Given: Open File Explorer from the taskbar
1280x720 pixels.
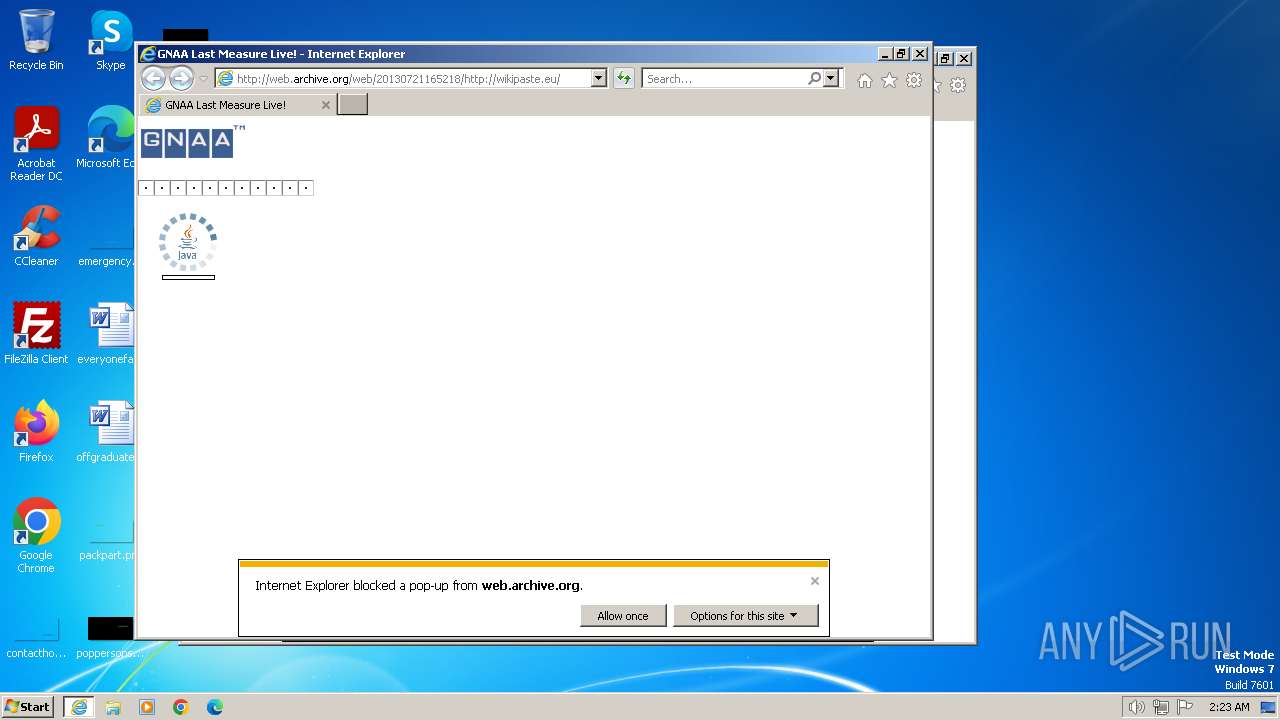Looking at the screenshot, I should click(x=113, y=707).
